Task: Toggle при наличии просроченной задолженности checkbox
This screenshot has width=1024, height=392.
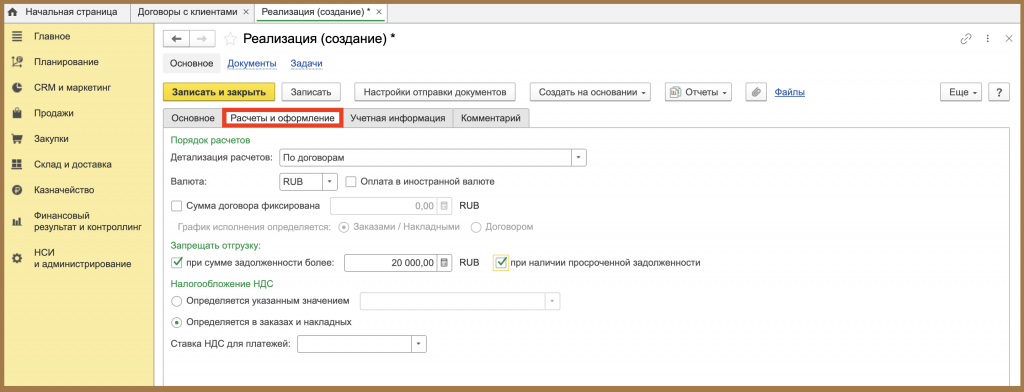Action: click(x=501, y=263)
